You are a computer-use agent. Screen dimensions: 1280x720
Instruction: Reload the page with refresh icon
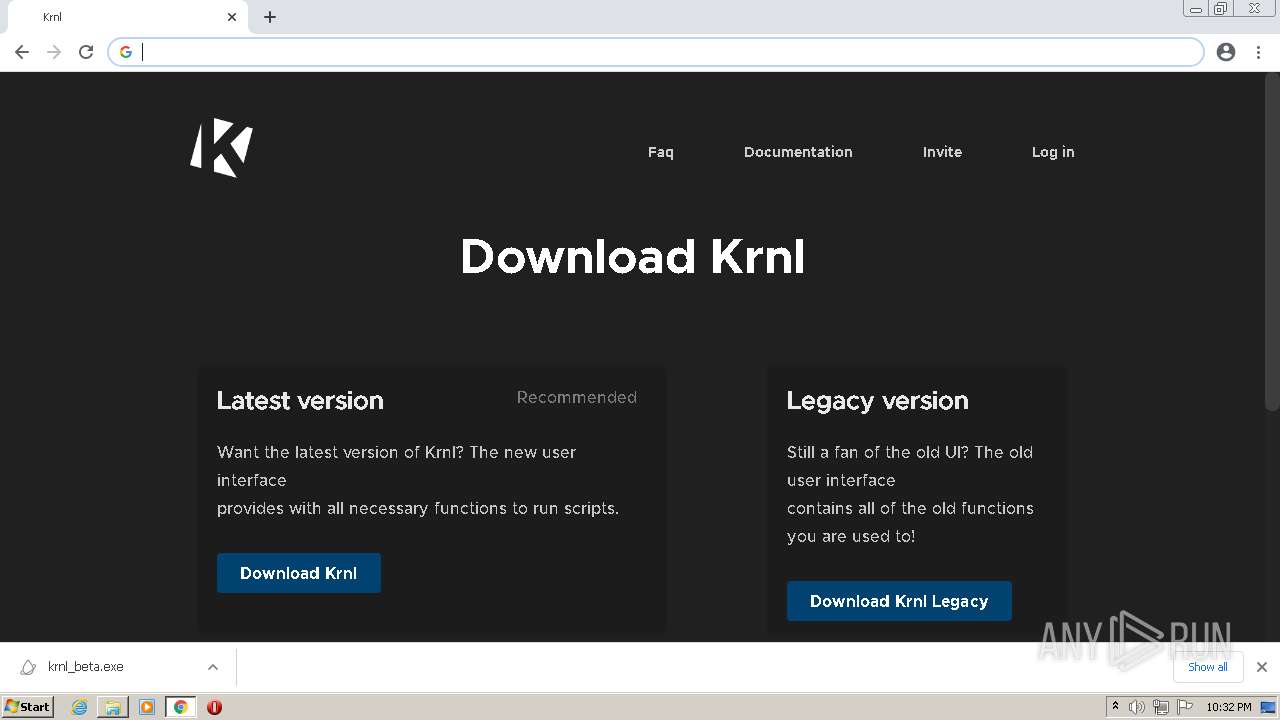86,52
